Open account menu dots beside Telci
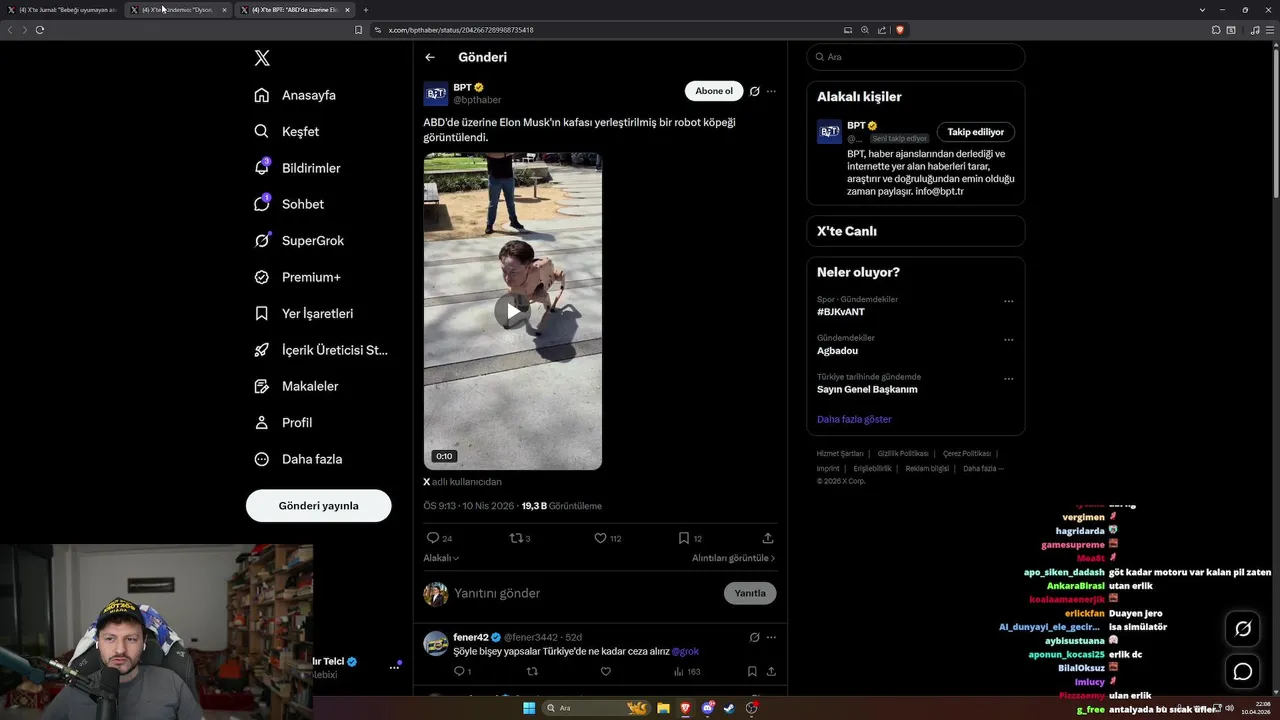The height and width of the screenshot is (720, 1280). (x=394, y=667)
